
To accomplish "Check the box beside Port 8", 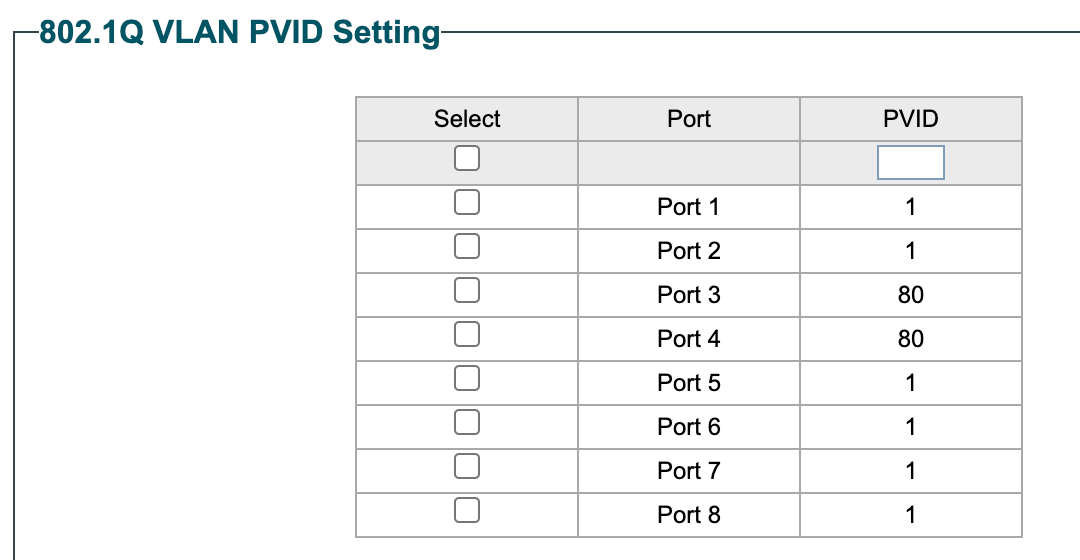I will 467,510.
